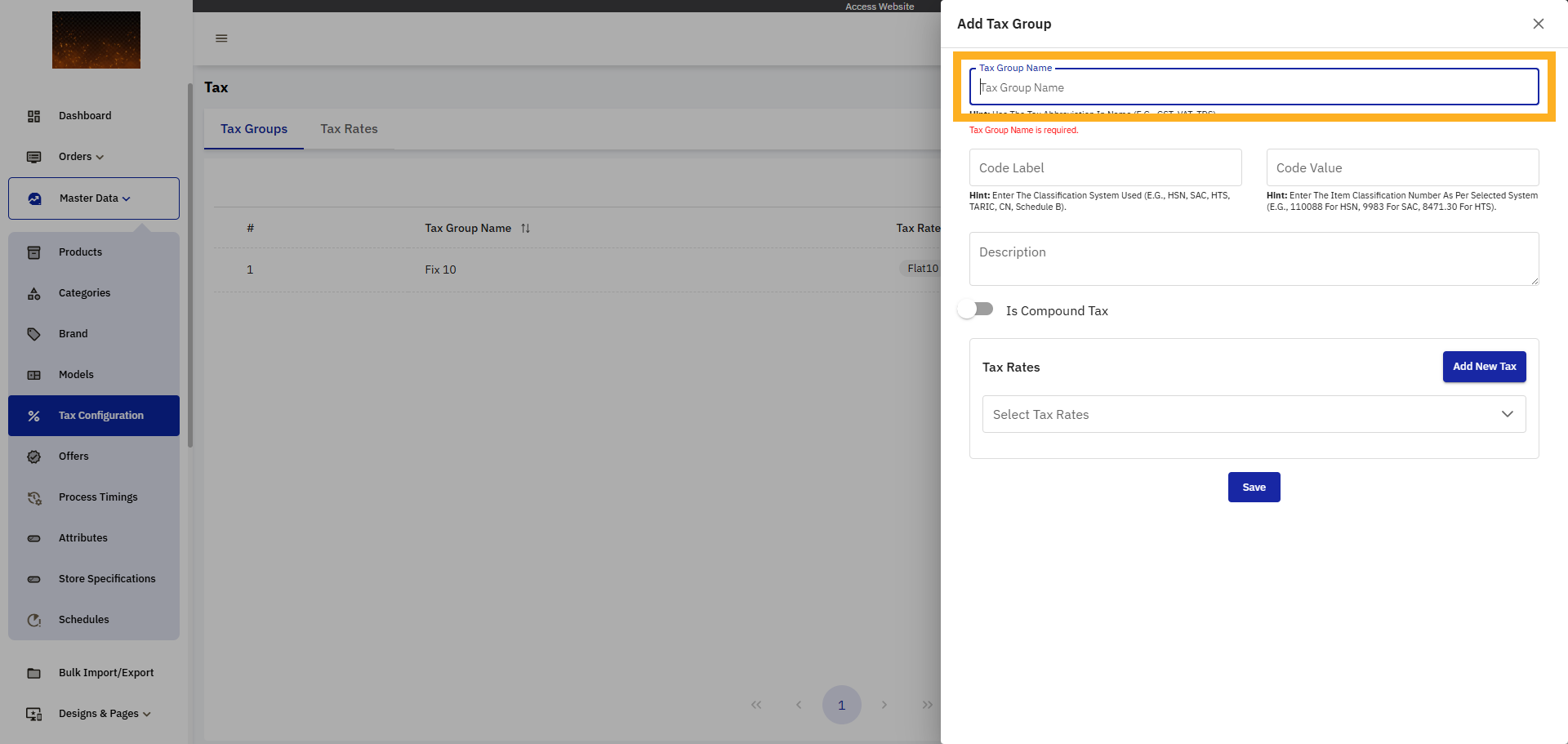The width and height of the screenshot is (1568, 744).
Task: Click the Add New Tax button
Action: (1484, 367)
